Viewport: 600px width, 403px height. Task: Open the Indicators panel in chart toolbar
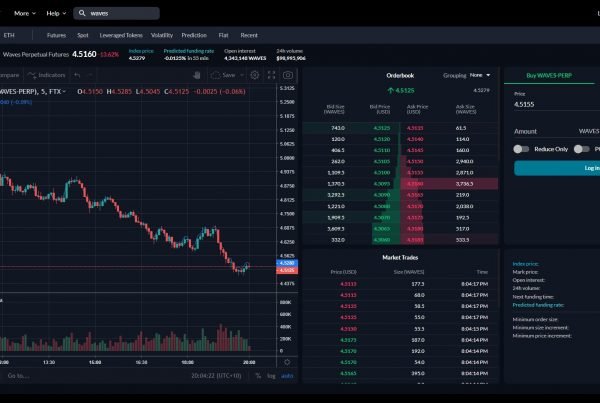pyautogui.click(x=46, y=75)
